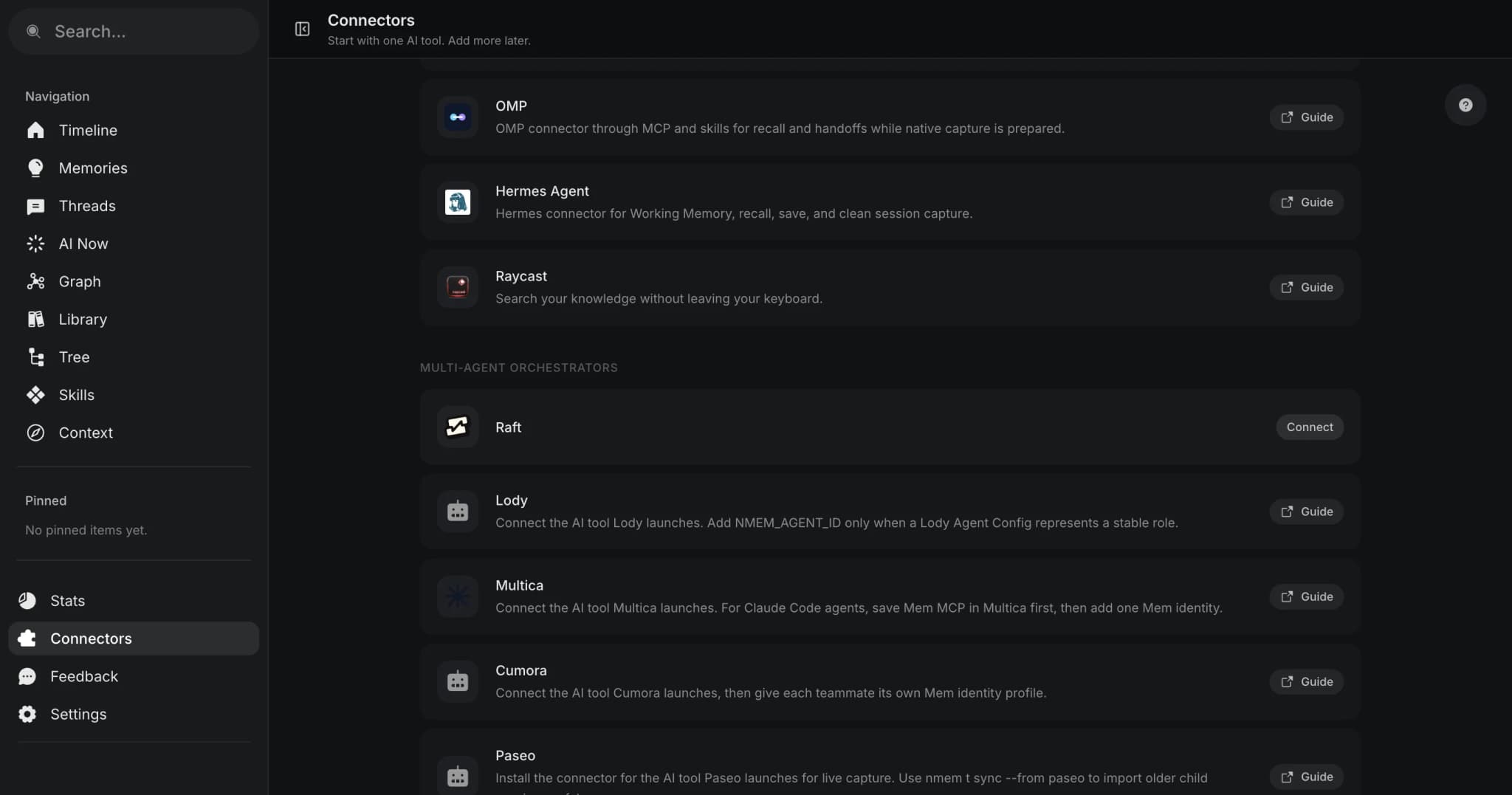This screenshot has width=1512, height=795.
Task: Click the Memories lightbulb icon
Action: (35, 168)
